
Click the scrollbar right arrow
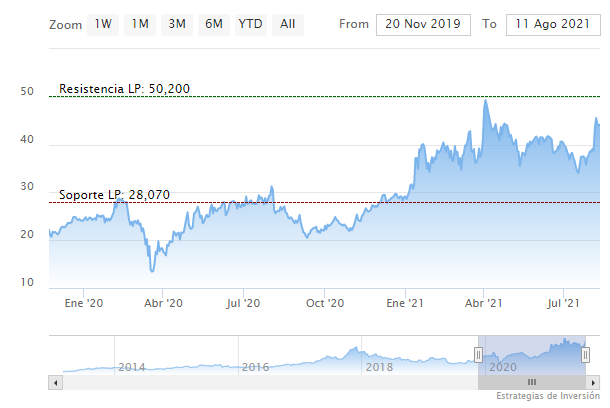pos(594,381)
